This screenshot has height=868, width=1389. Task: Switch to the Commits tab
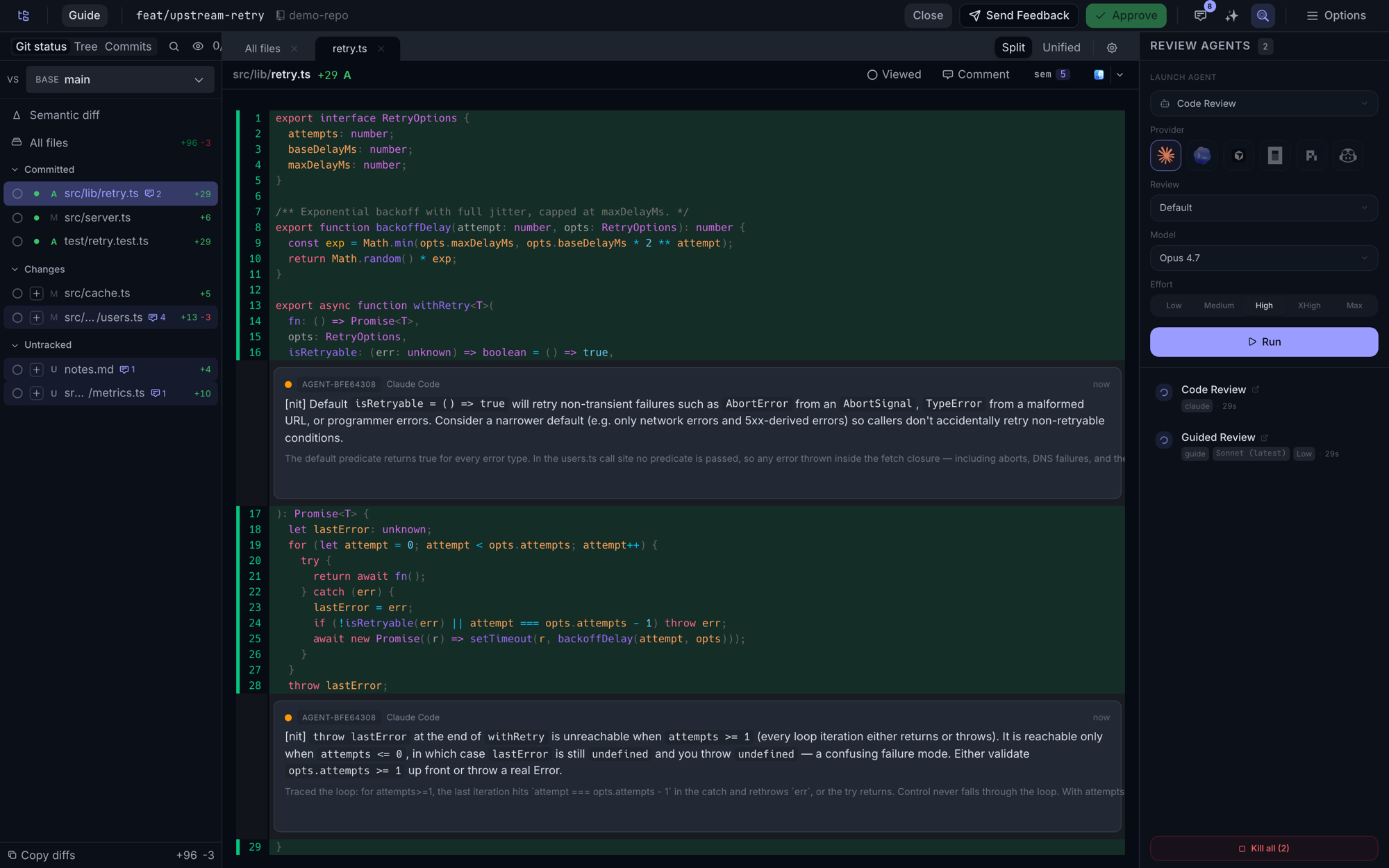pos(128,47)
